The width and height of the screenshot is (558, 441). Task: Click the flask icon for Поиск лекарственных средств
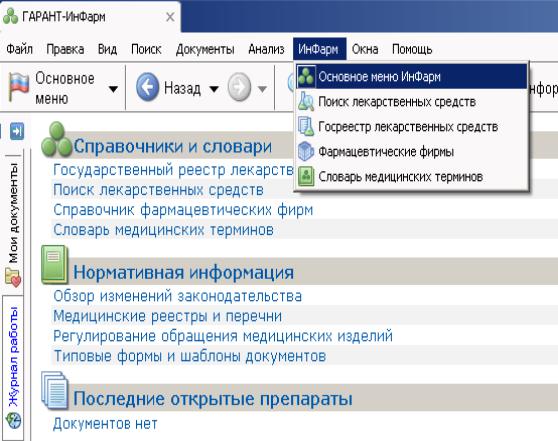coord(306,101)
